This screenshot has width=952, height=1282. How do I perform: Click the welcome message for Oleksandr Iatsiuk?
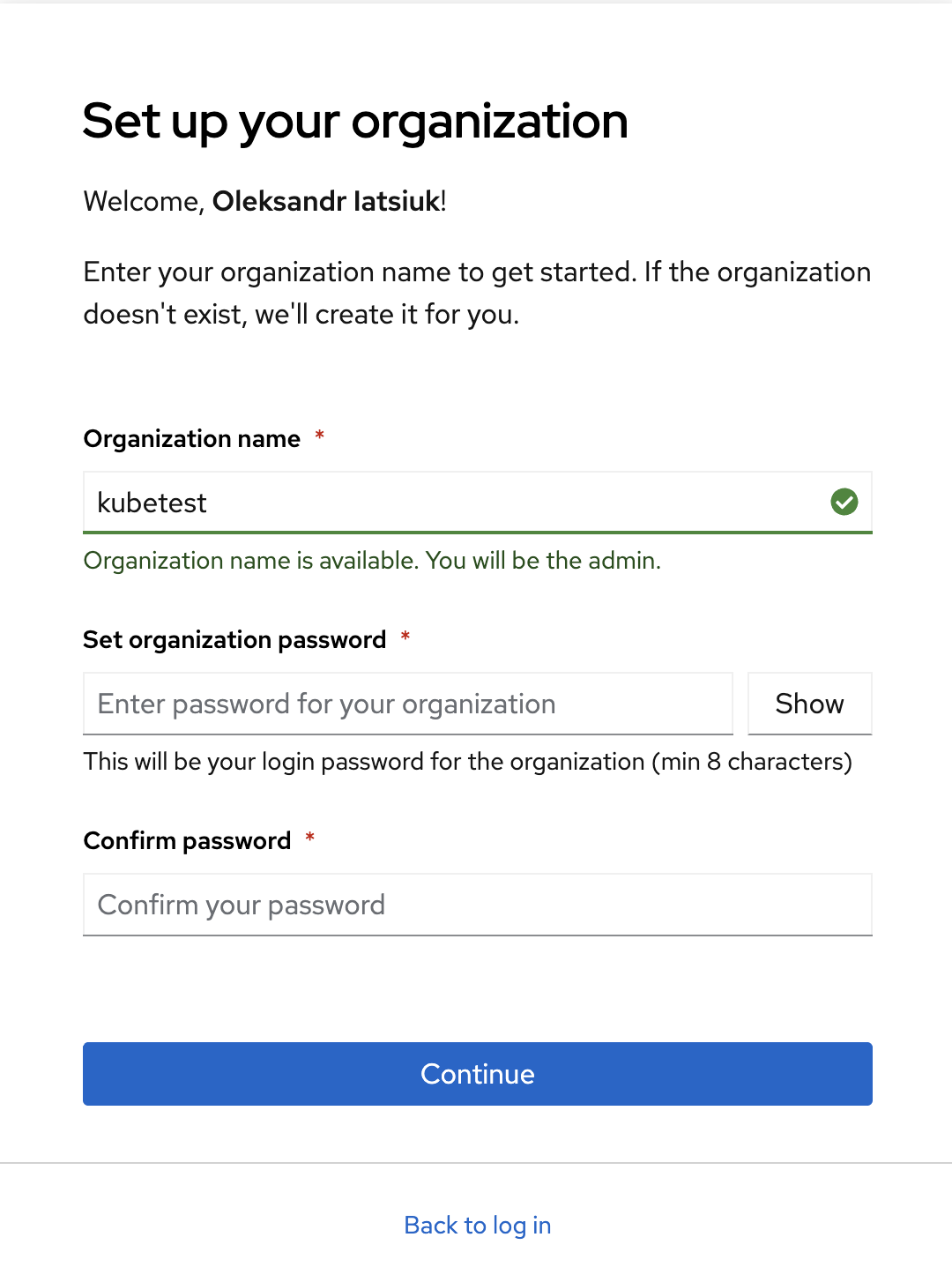pos(264,201)
